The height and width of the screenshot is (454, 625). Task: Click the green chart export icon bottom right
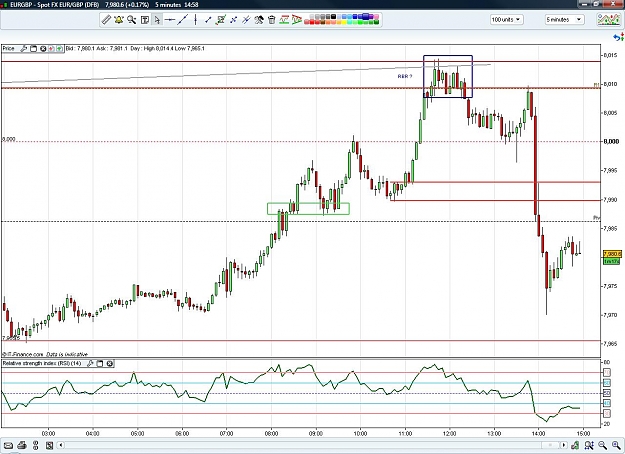pos(575,445)
